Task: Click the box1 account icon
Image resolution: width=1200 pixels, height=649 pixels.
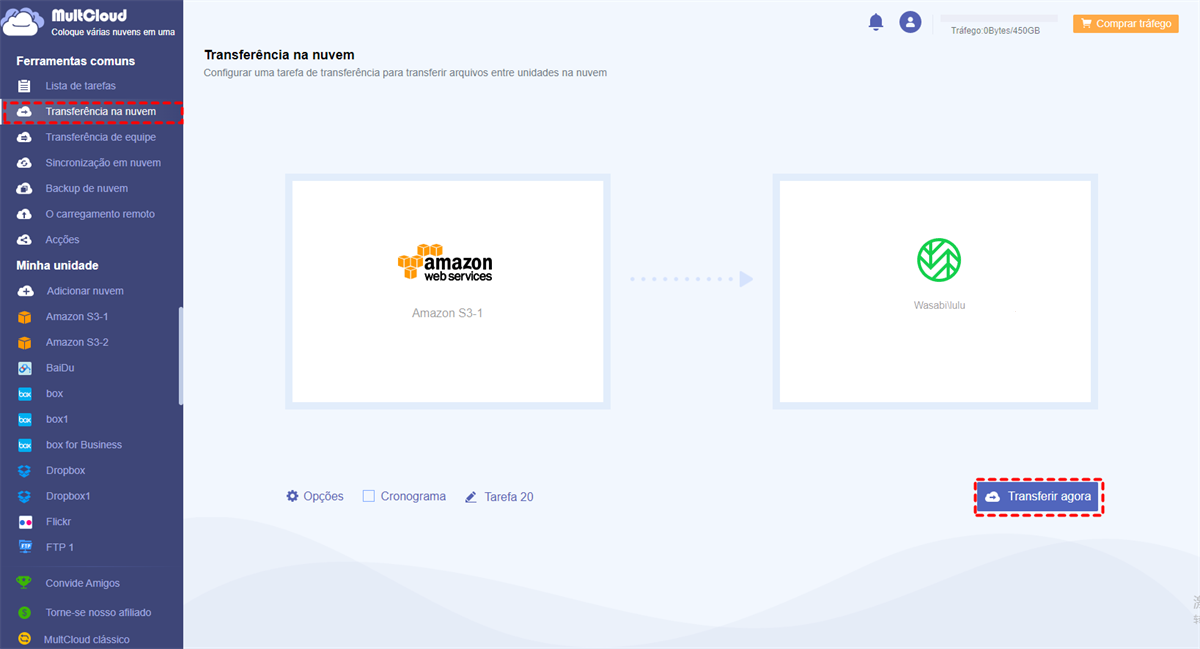Action: [x=24, y=419]
